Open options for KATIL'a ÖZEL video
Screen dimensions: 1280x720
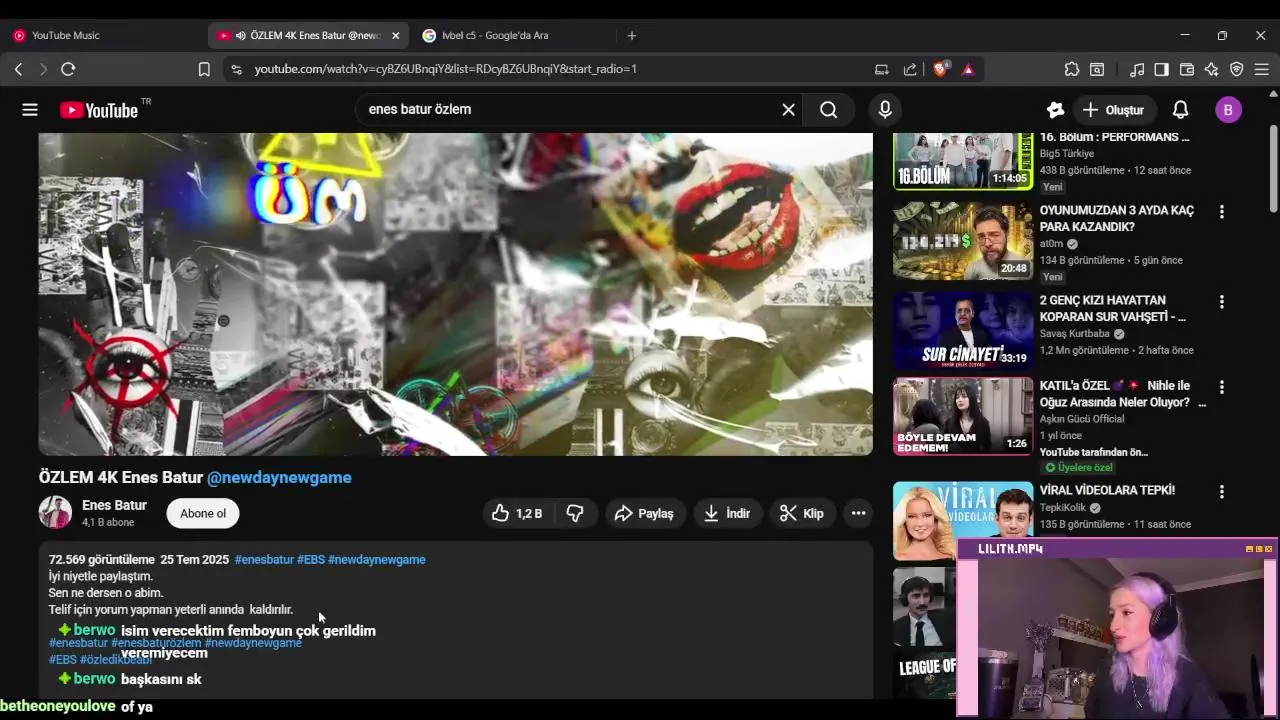click(1221, 387)
